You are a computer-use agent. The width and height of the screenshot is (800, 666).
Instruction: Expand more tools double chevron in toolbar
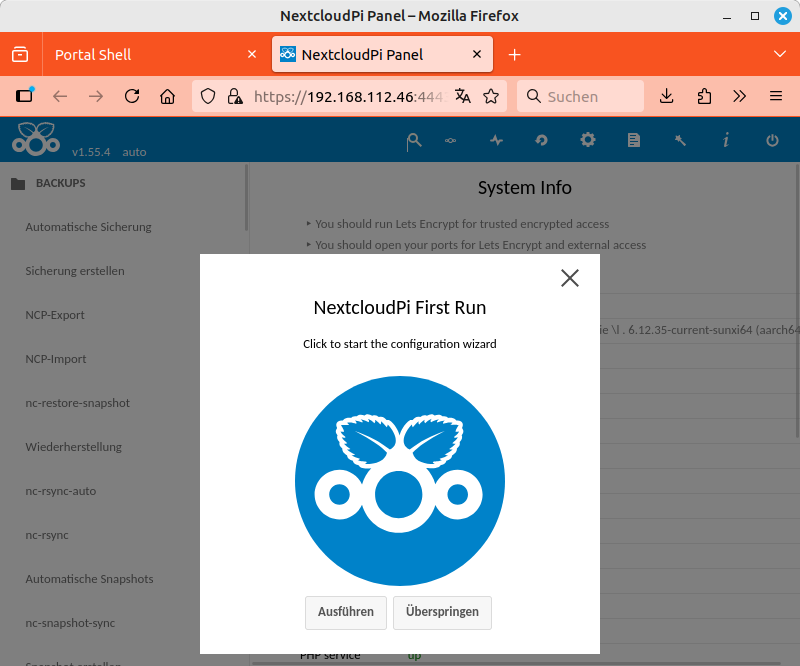pos(740,96)
